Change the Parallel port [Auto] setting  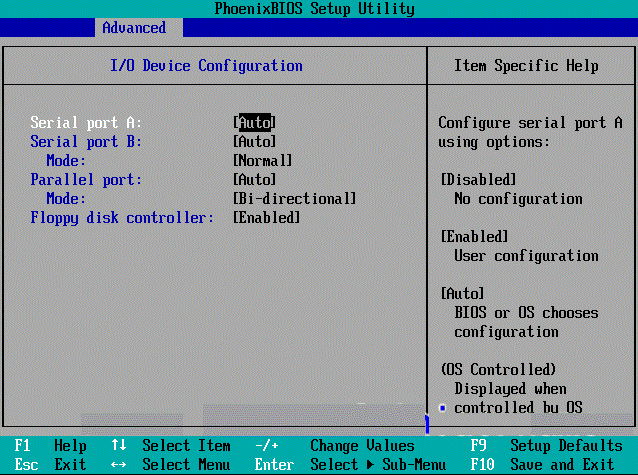pos(254,179)
